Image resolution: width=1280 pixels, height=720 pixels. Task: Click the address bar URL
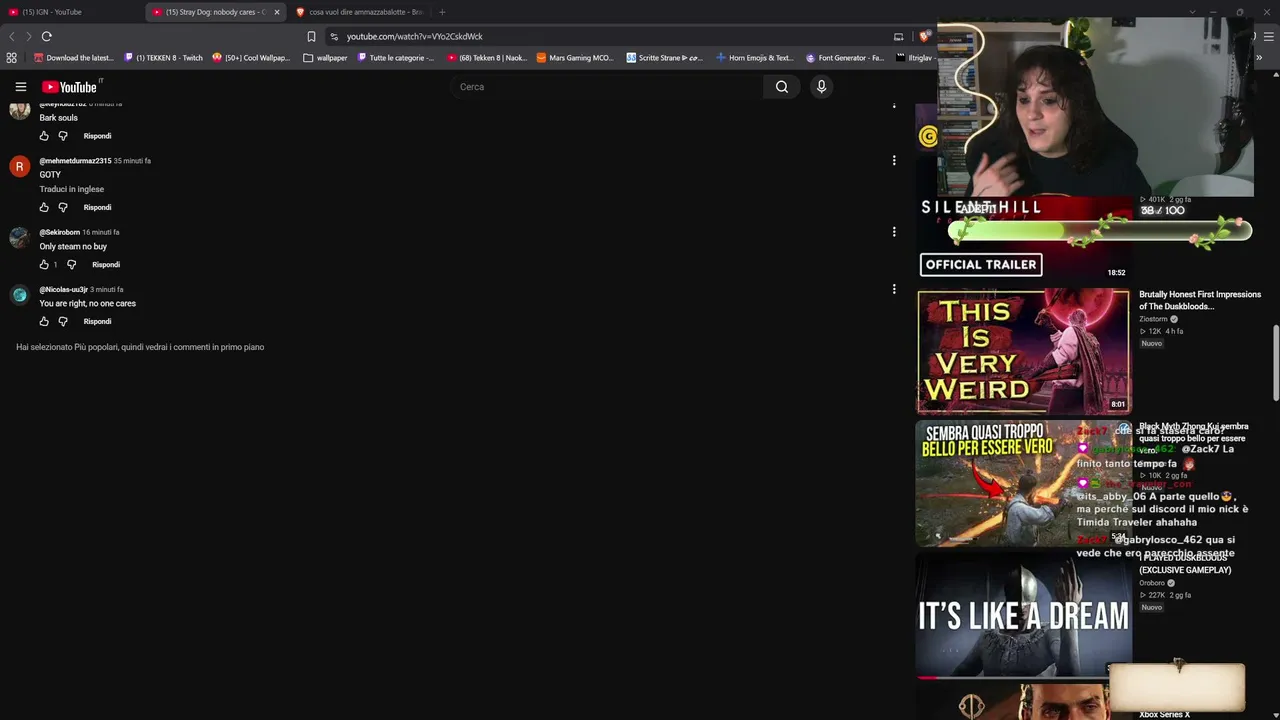pyautogui.click(x=414, y=36)
